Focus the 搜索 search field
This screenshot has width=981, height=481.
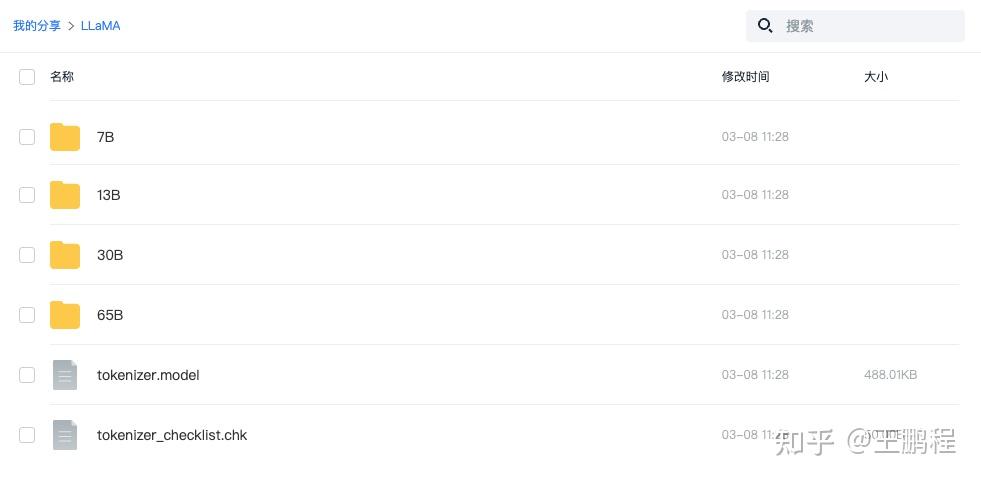(868, 26)
